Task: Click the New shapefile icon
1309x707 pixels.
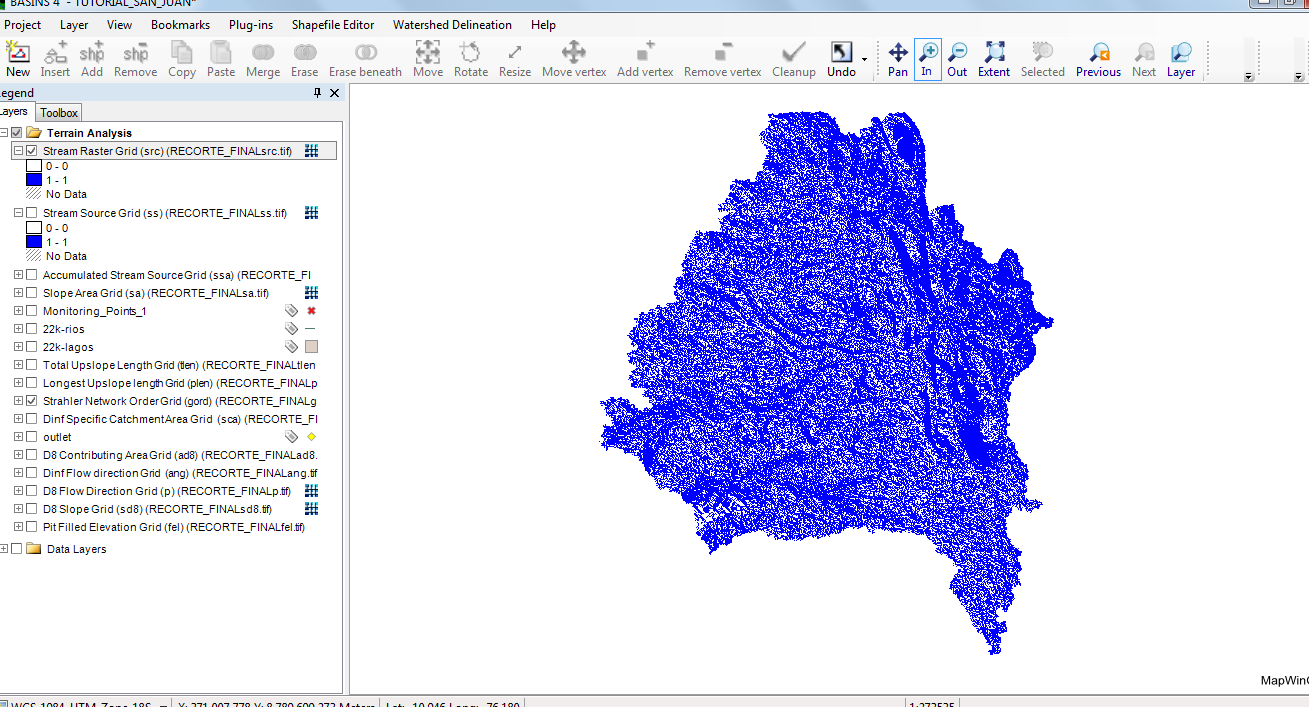Action: click(18, 59)
